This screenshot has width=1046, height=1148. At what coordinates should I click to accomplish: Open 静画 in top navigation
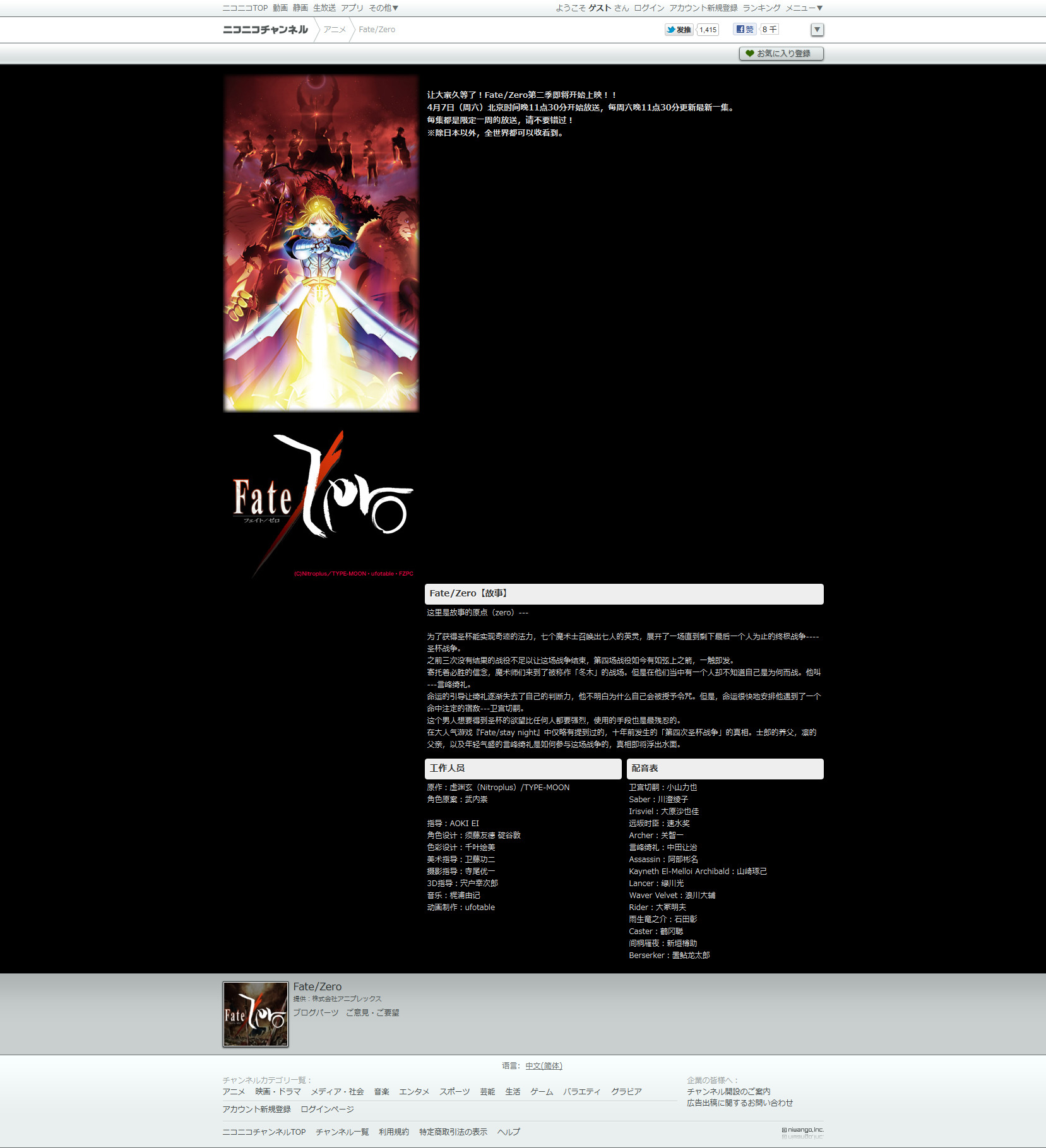pos(300,8)
